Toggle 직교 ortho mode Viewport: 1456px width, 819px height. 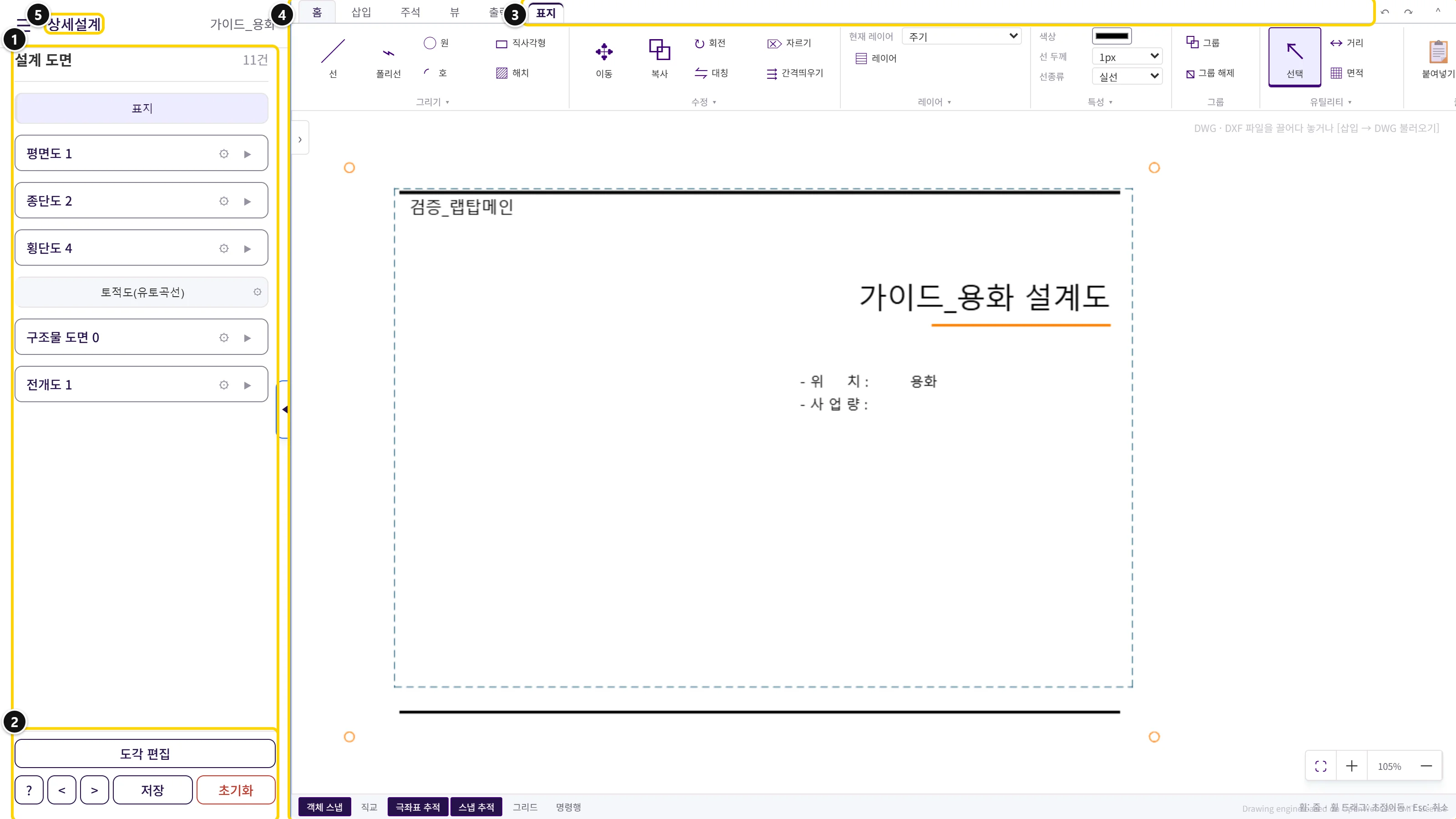tap(369, 807)
